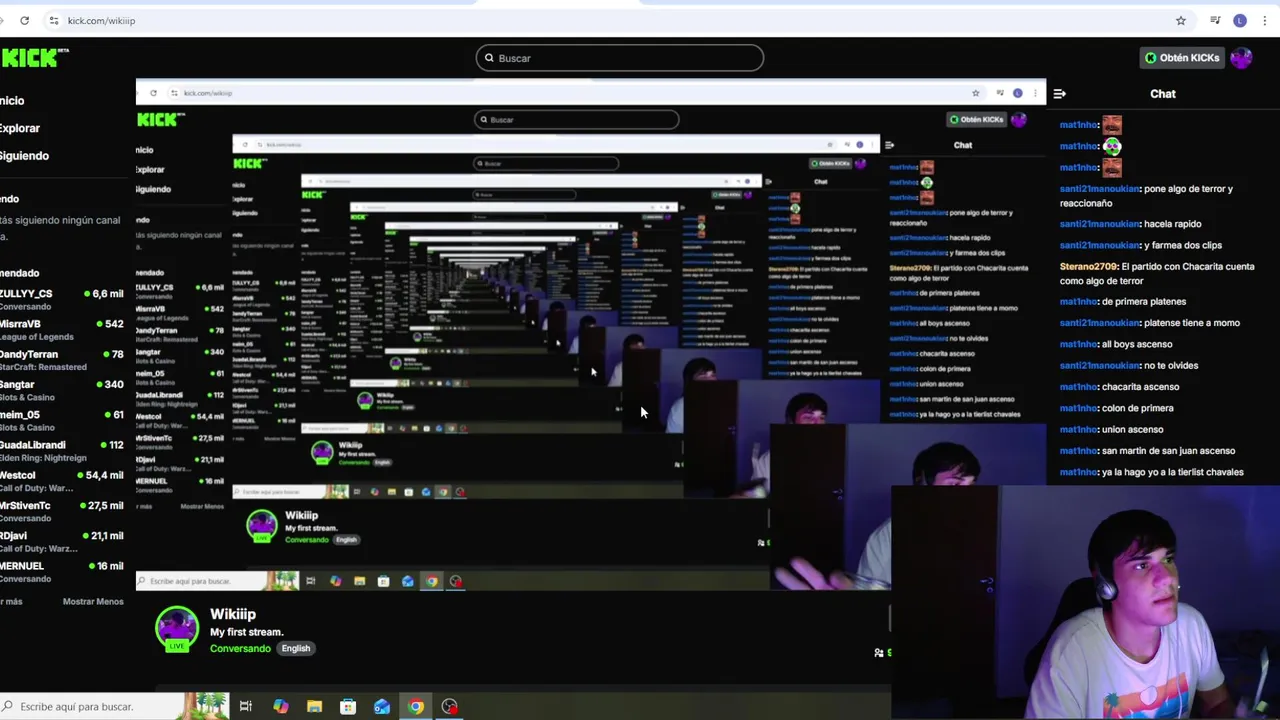Click Obtén KICKs in first nested stream copy
This screenshot has height=720, width=1280.
(x=976, y=120)
